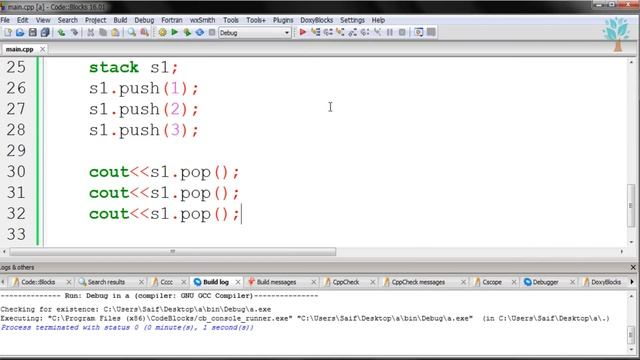
Task: Select the Build log tab
Action: click(x=216, y=282)
